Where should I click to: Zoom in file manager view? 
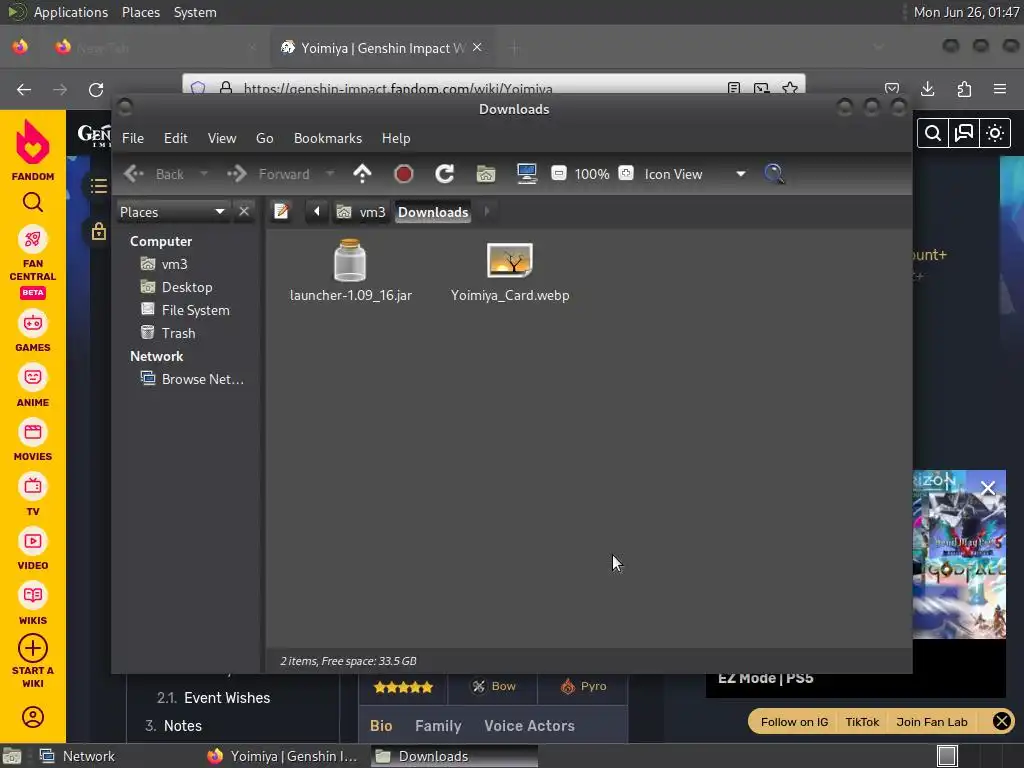626,174
